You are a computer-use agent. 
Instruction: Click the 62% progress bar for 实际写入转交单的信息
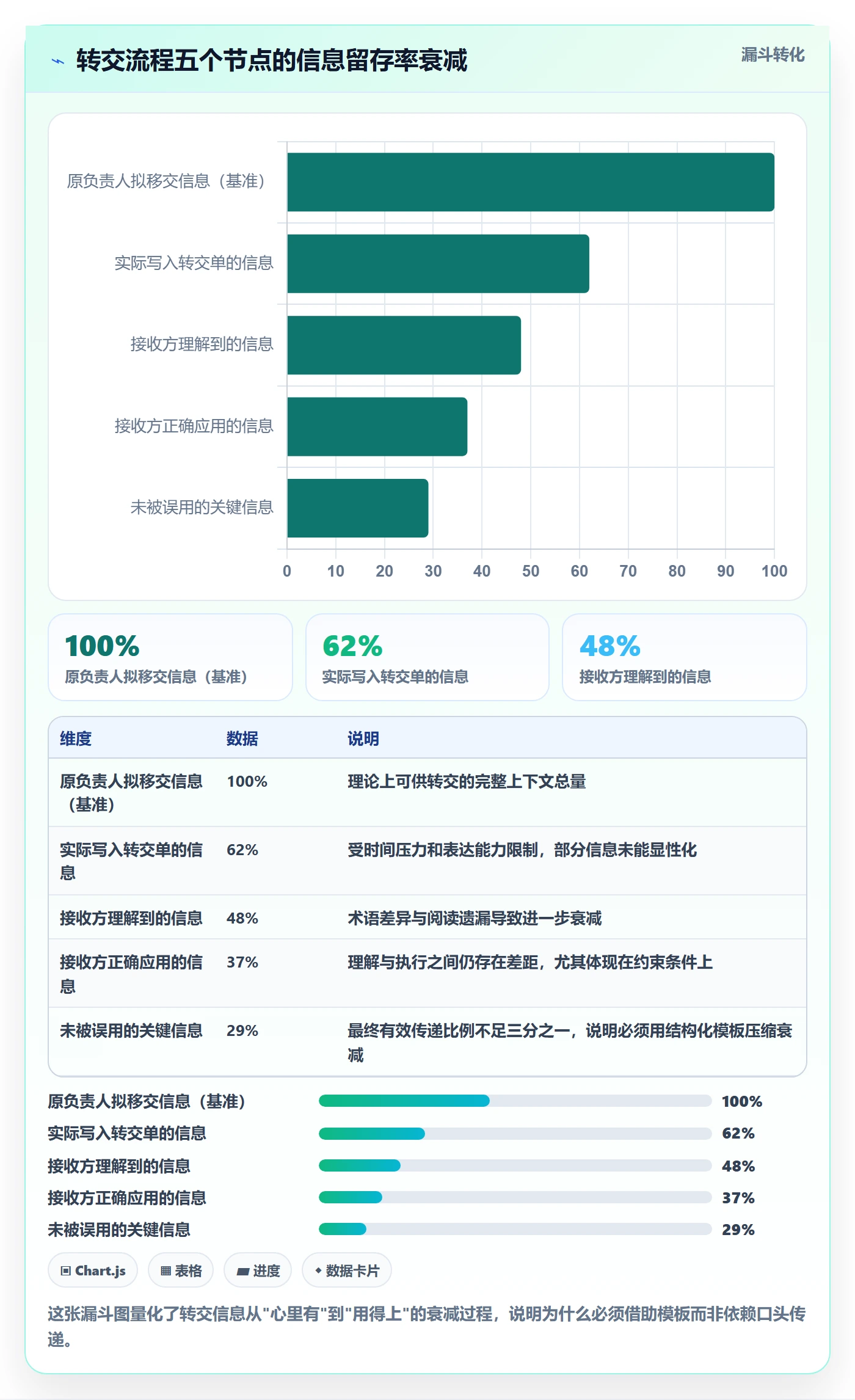click(x=515, y=1134)
